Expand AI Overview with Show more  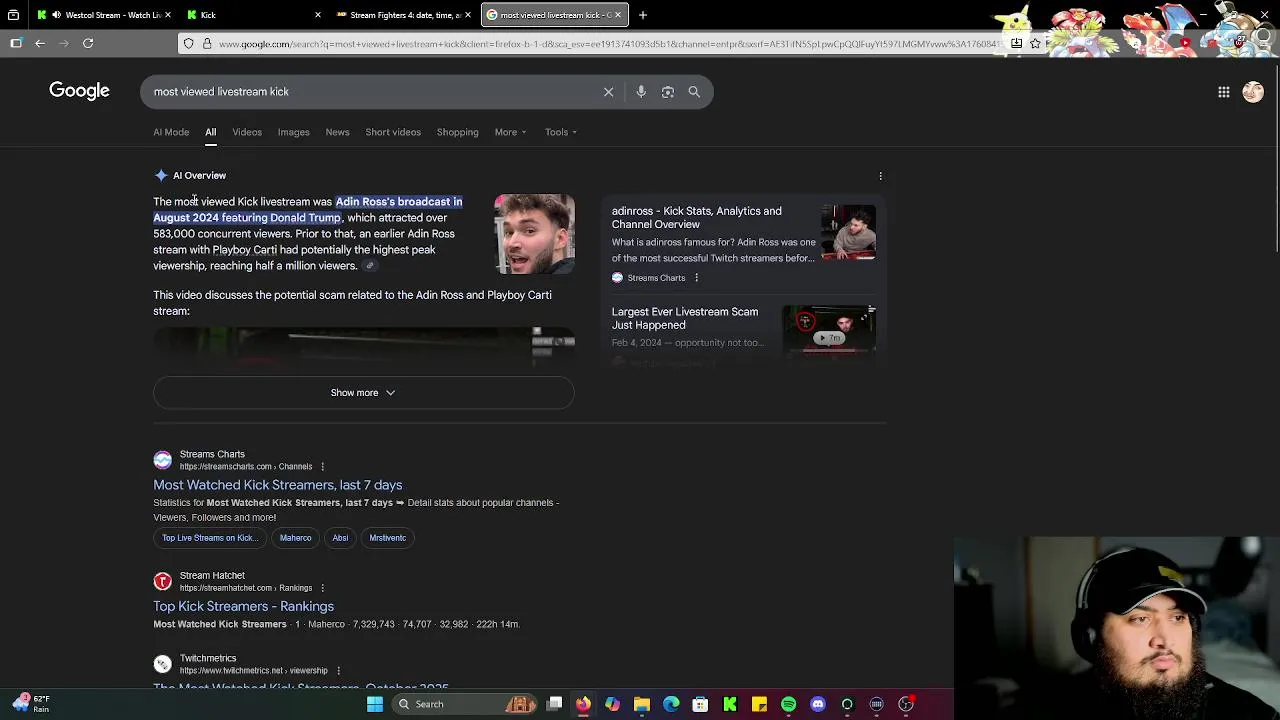363,393
